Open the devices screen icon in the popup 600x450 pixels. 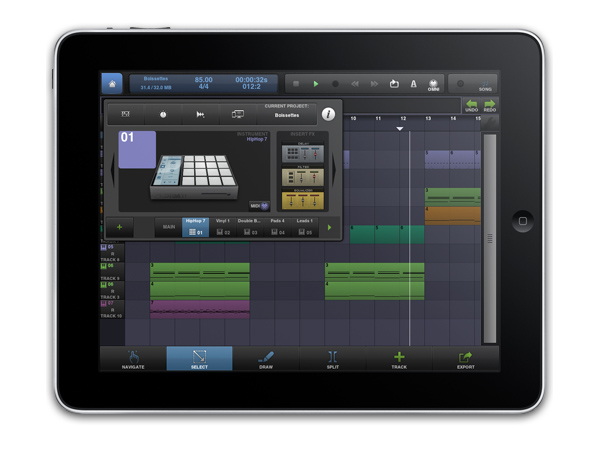(x=238, y=114)
